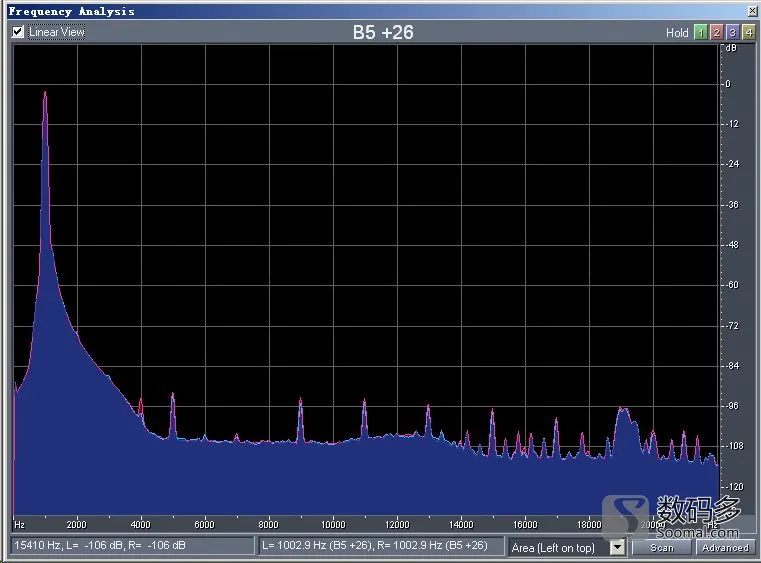Click Hold button 4 (yellow)
761x563 pixels.
click(748, 33)
